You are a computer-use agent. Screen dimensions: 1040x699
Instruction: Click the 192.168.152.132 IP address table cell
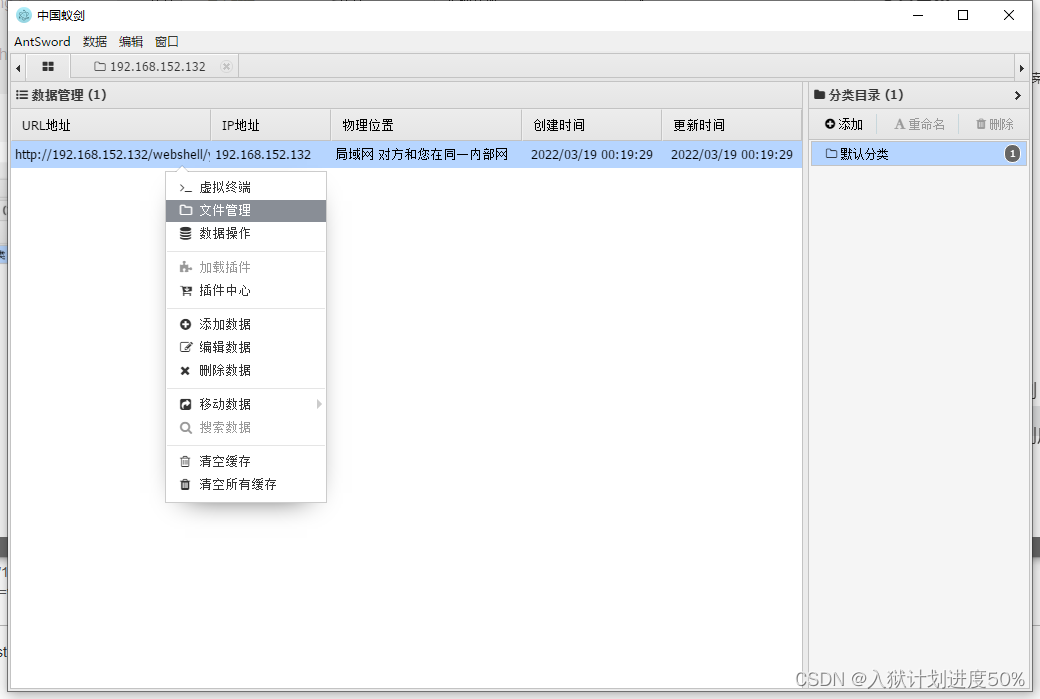[271, 155]
